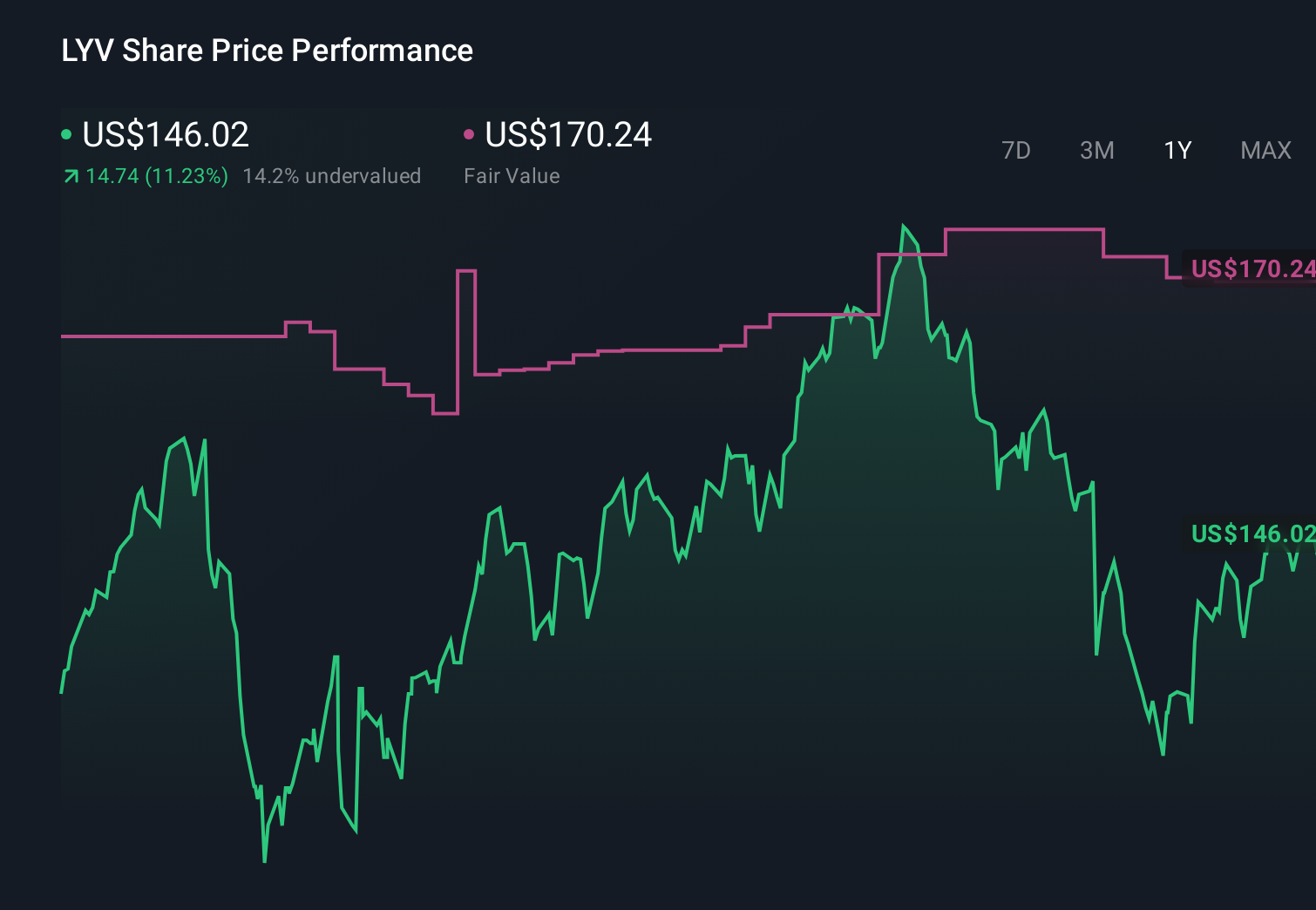
Task: Click the green bullet beside US$146.02
Action: pyautogui.click(x=66, y=135)
